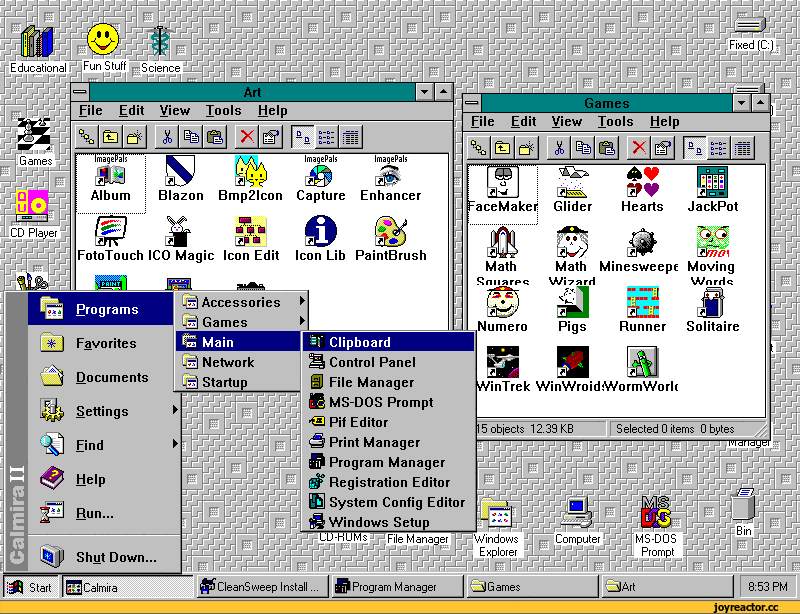
Task: Select the Album icon in the Art window
Action: [x=110, y=180]
